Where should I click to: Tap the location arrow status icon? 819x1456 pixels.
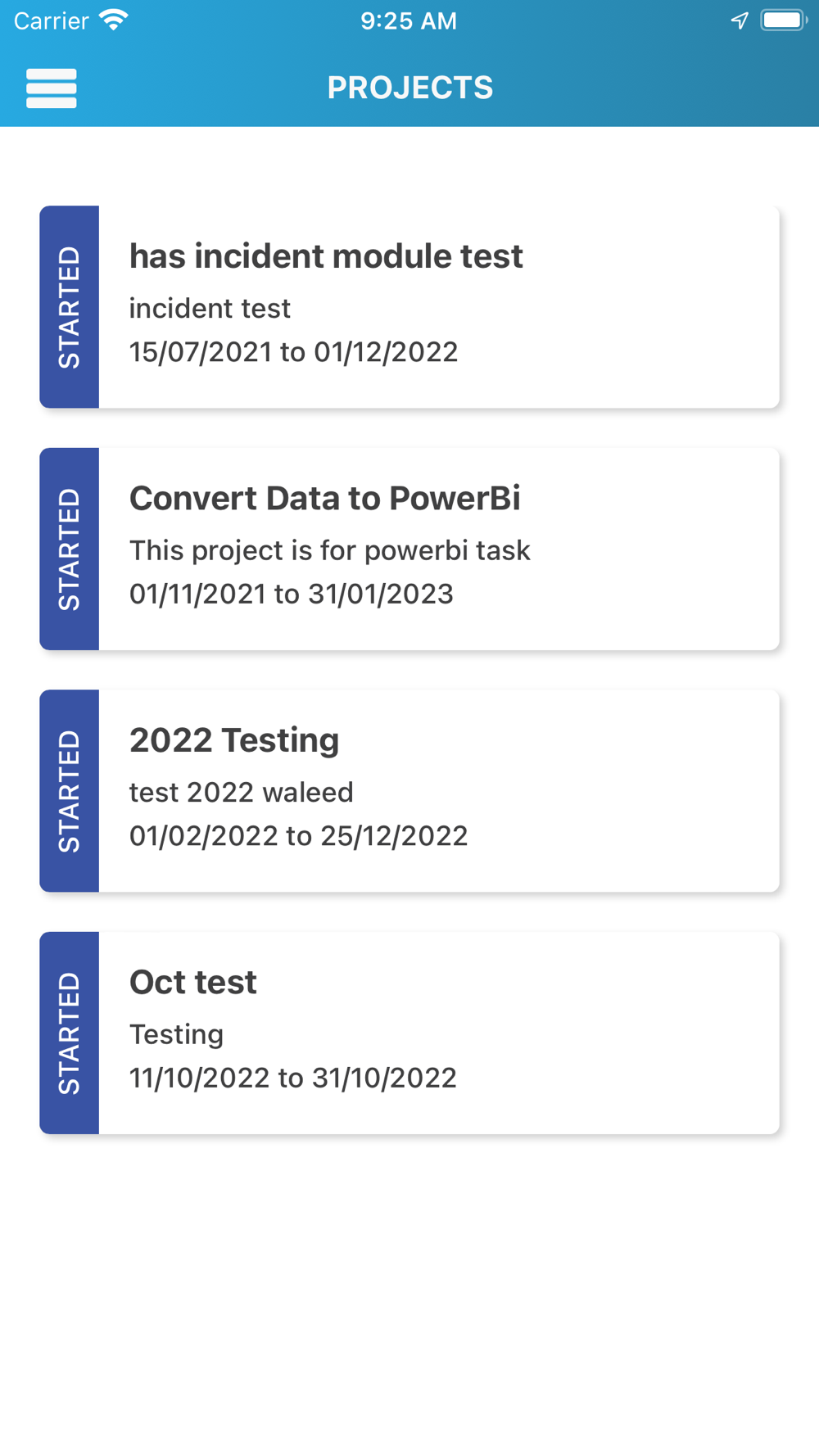click(740, 20)
